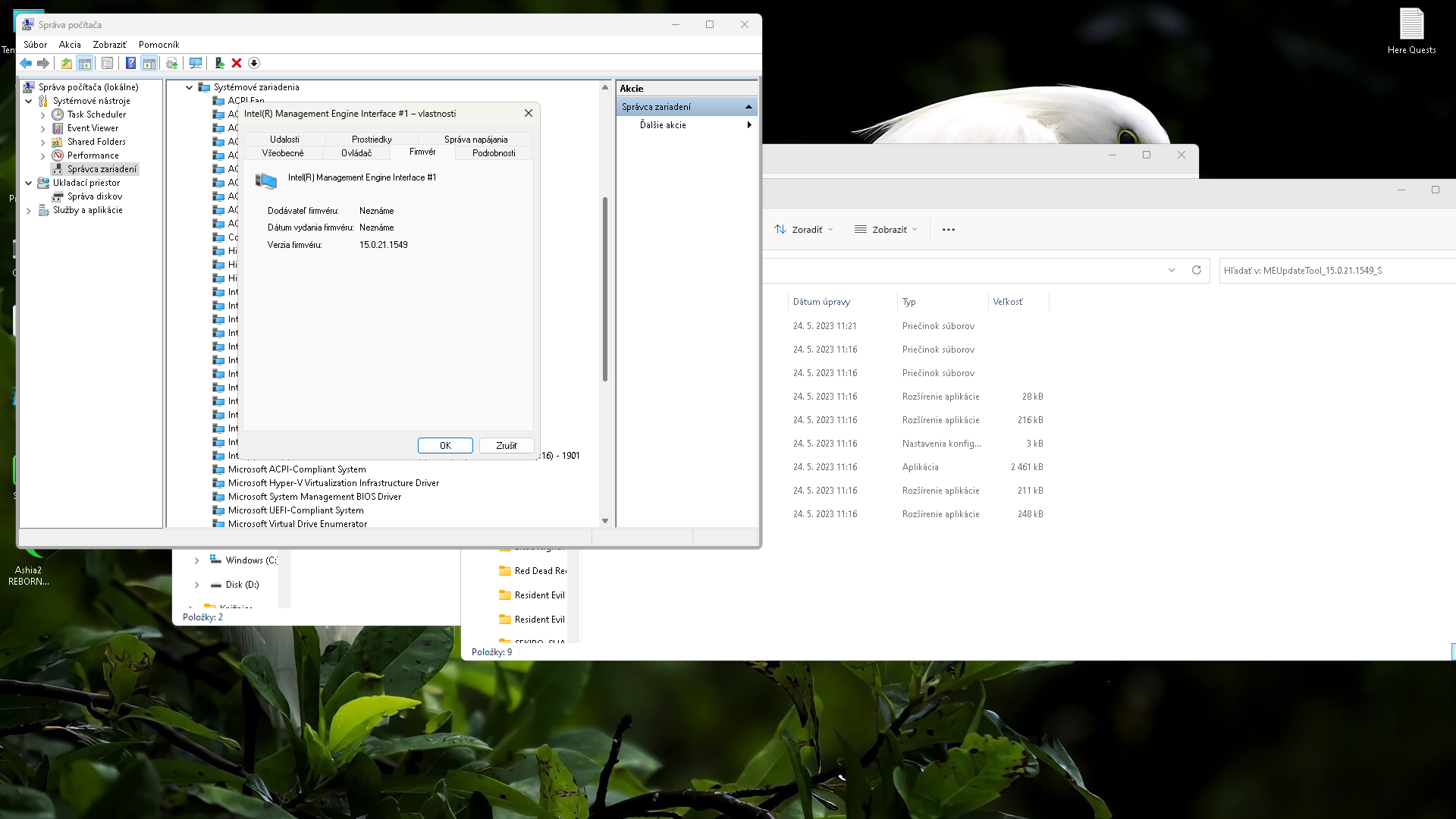
Task: Open the Akcia menu
Action: coord(70,45)
